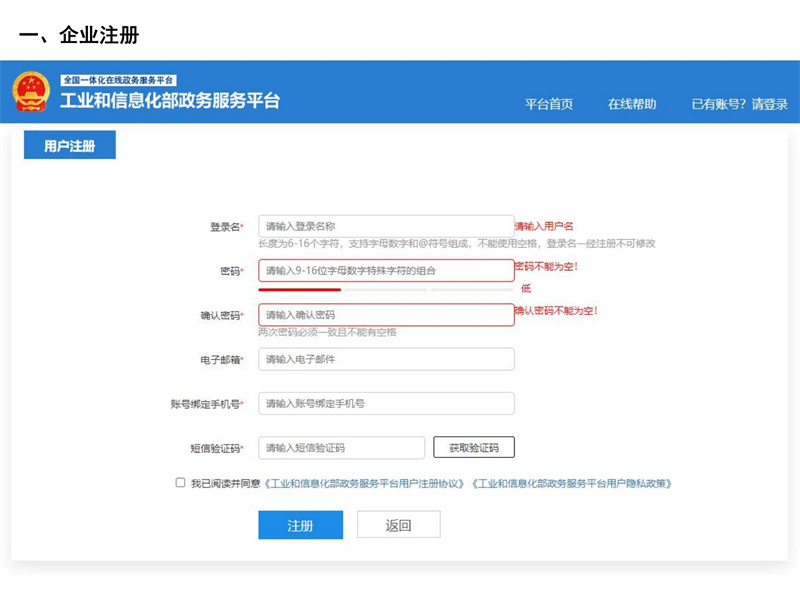The image size is (800, 600).
Task: Focus the 电子邮箱 input field
Action: click(x=386, y=359)
